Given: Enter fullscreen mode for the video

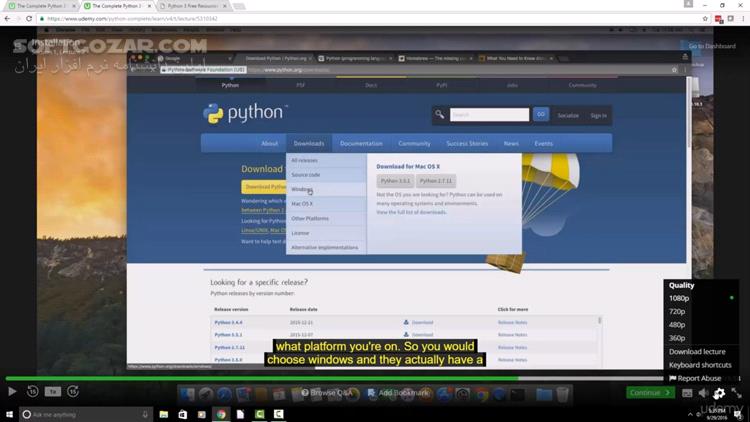Looking at the screenshot, I should pos(736,393).
